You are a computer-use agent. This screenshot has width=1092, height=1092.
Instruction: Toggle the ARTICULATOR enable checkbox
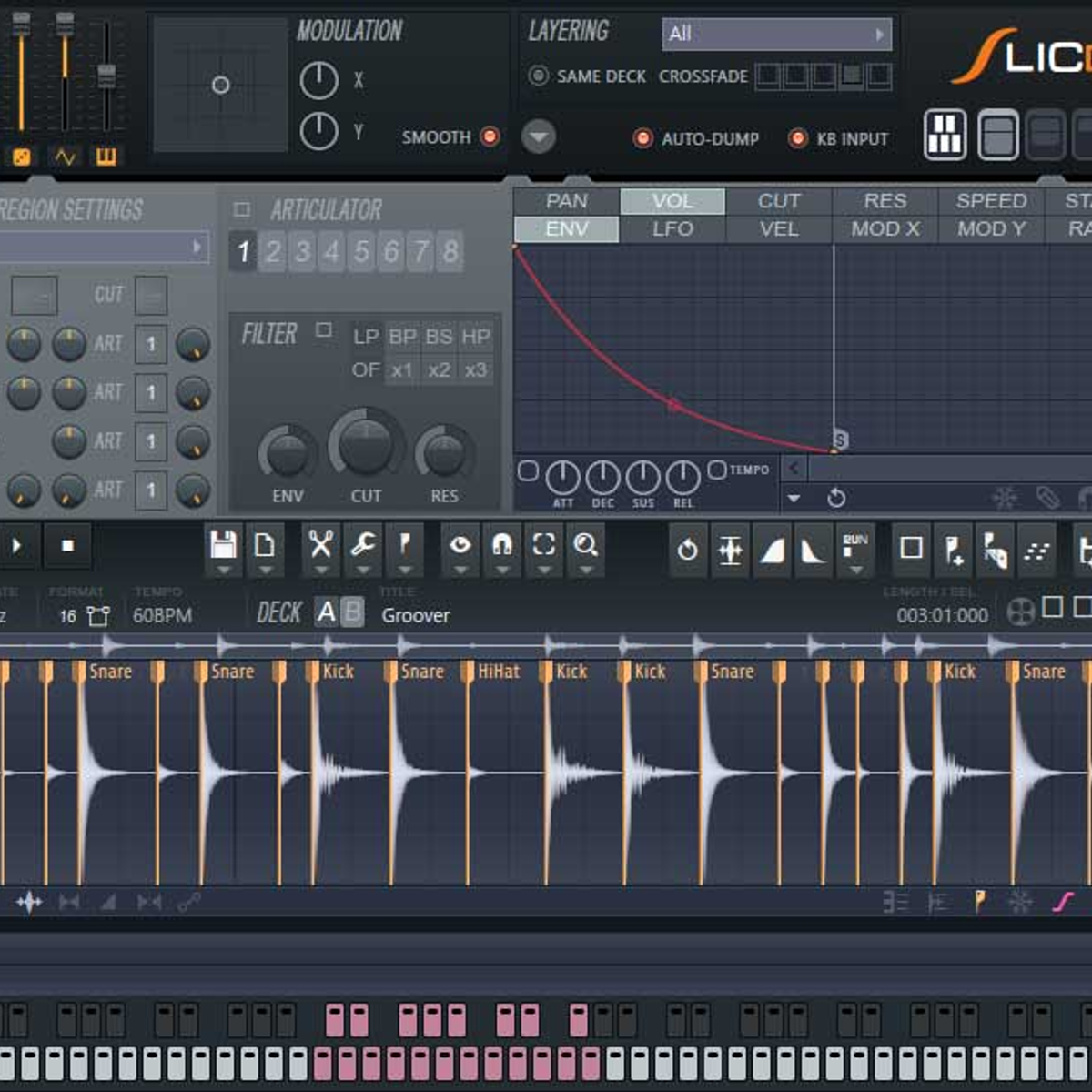242,210
